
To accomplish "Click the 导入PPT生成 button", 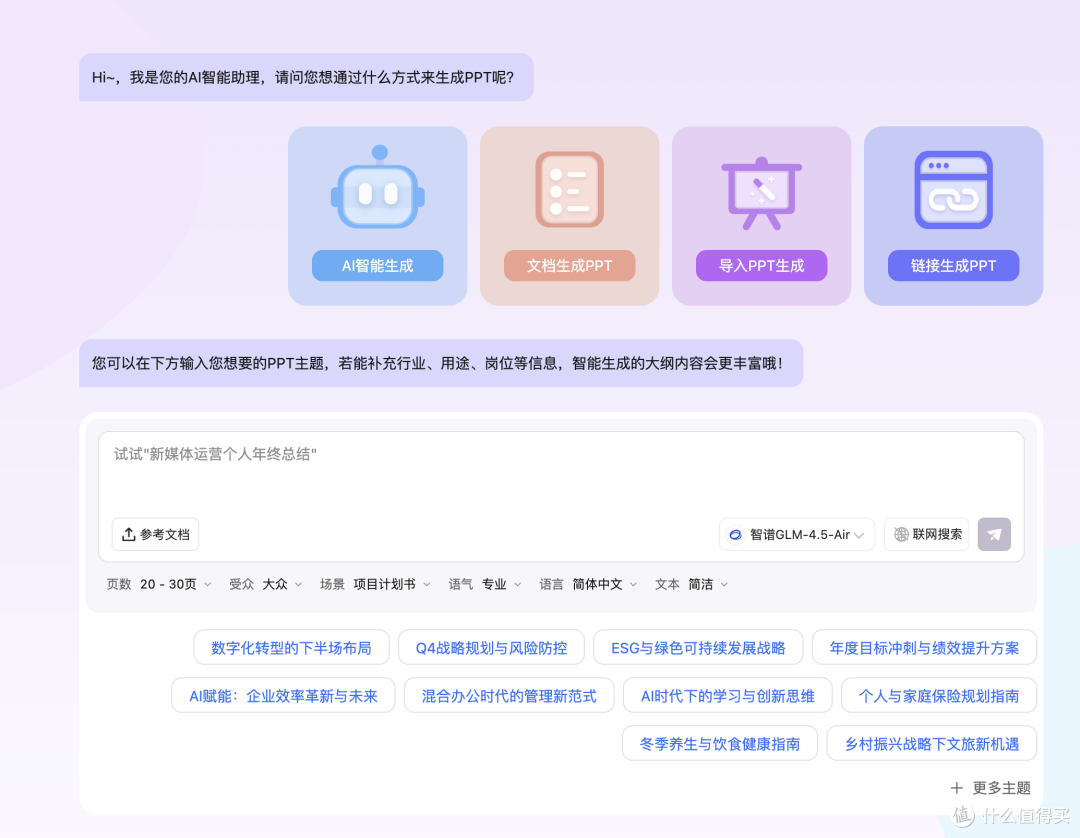I will pos(761,266).
